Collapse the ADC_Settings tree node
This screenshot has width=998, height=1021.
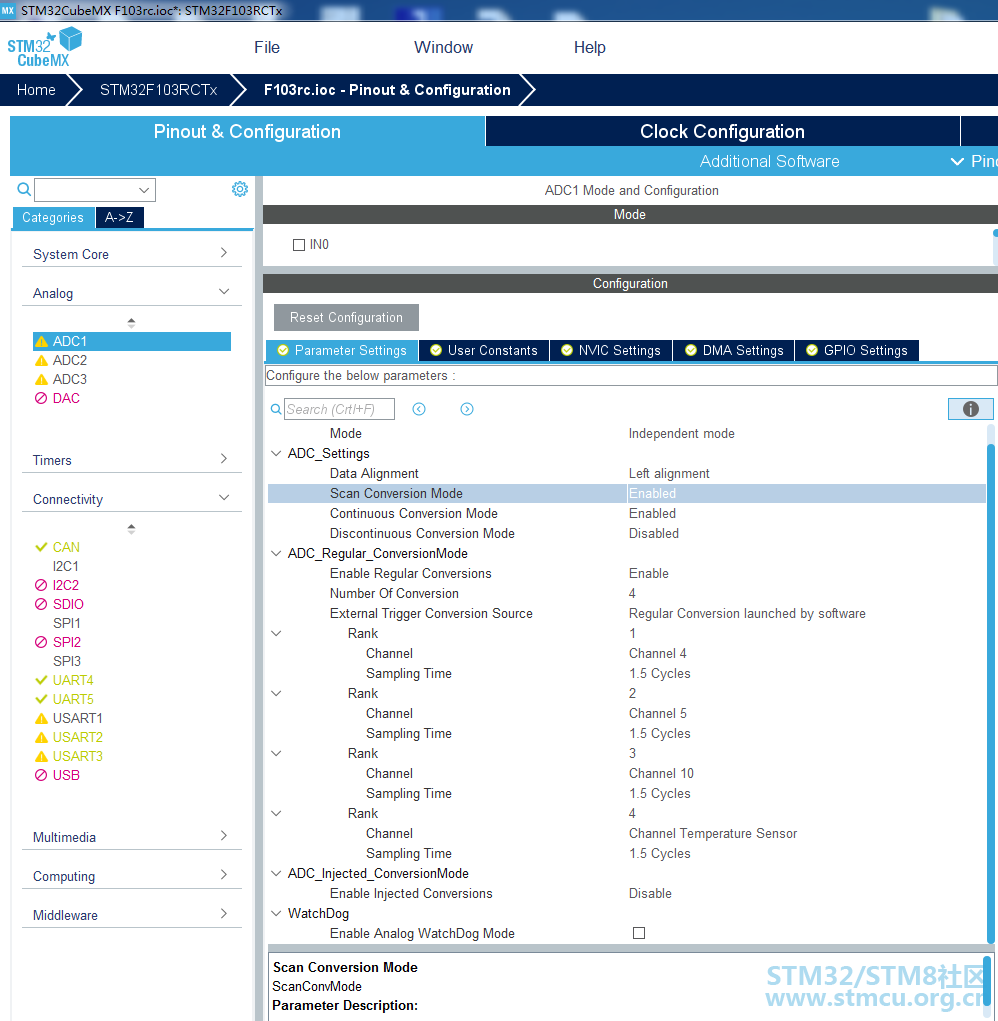(x=276, y=453)
